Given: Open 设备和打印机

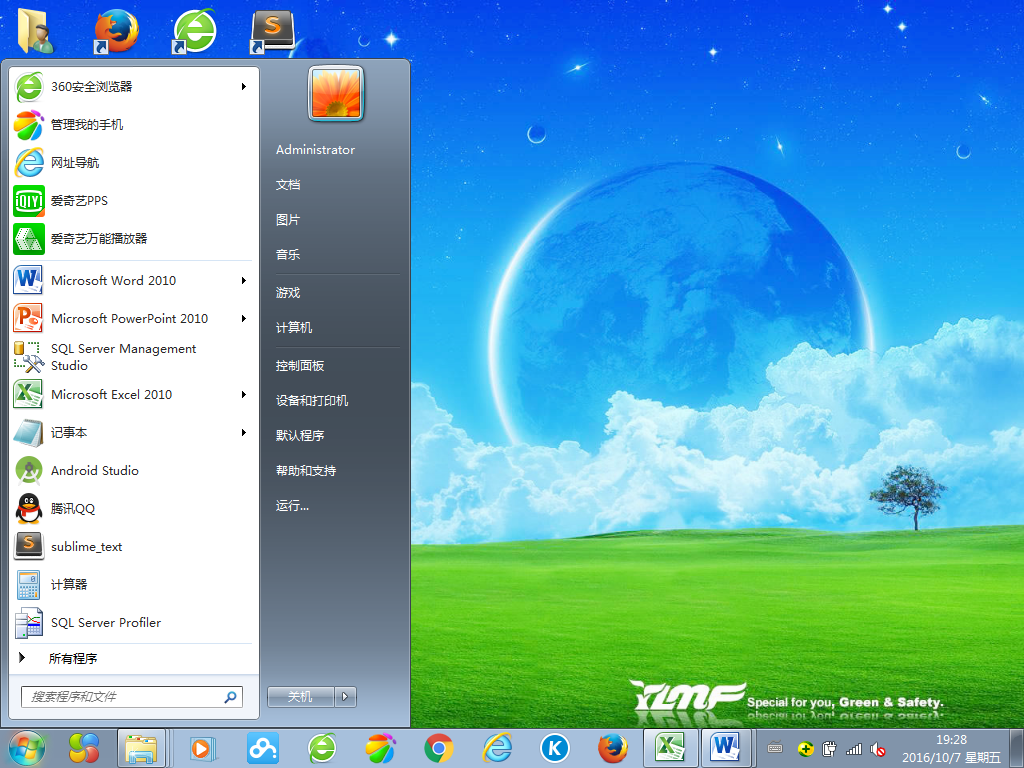Looking at the screenshot, I should tap(312, 400).
